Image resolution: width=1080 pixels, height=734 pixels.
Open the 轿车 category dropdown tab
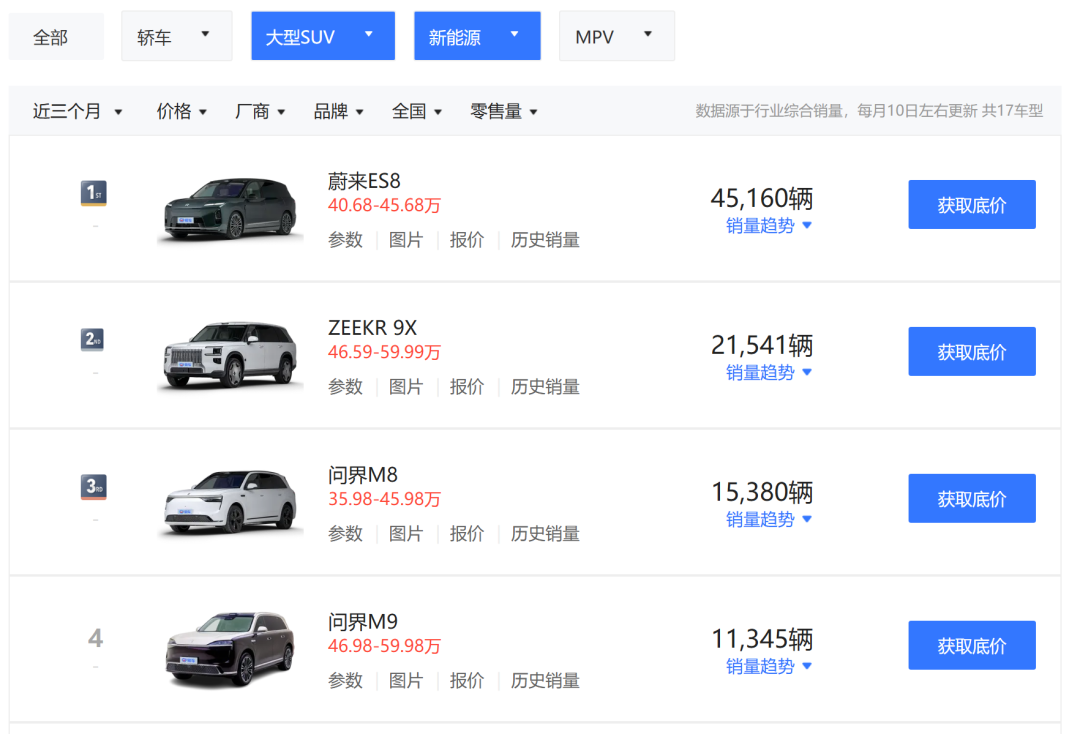coord(176,36)
